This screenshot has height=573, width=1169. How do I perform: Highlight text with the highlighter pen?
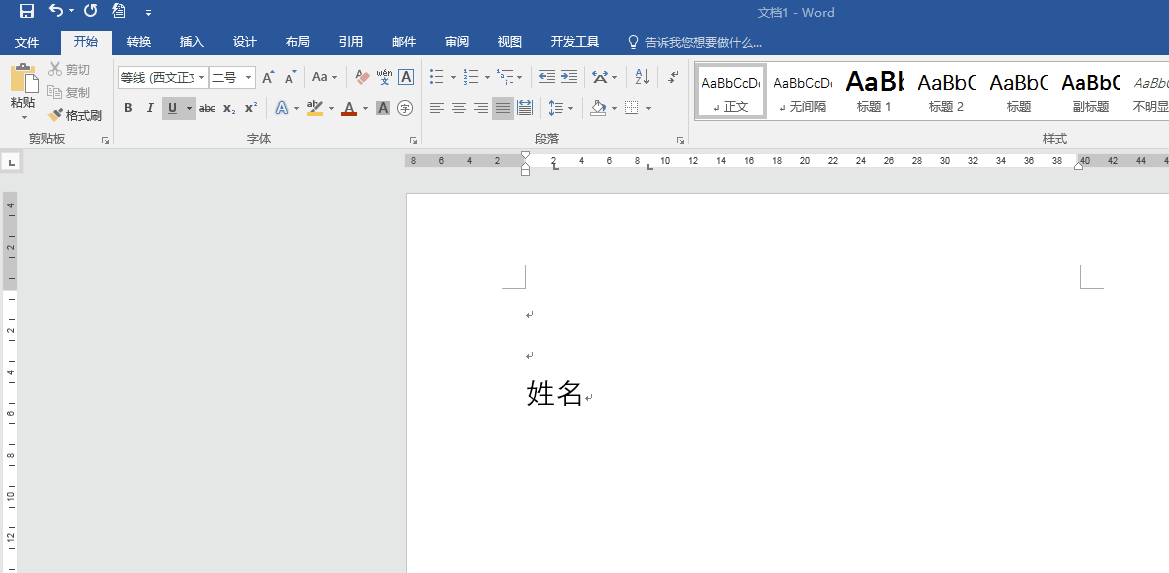click(315, 108)
